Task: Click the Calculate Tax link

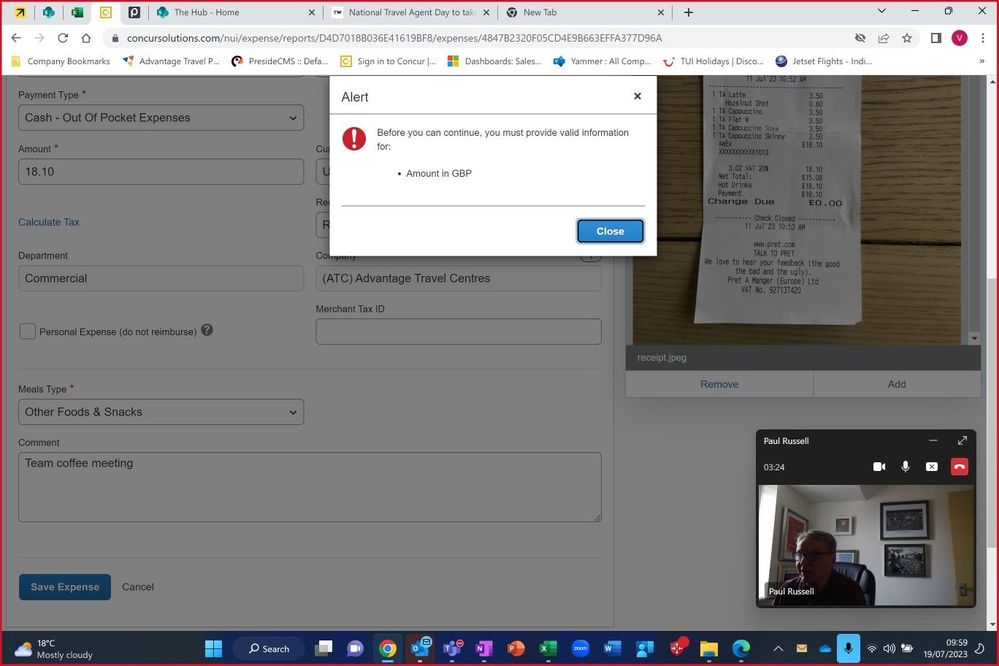Action: pos(49,222)
